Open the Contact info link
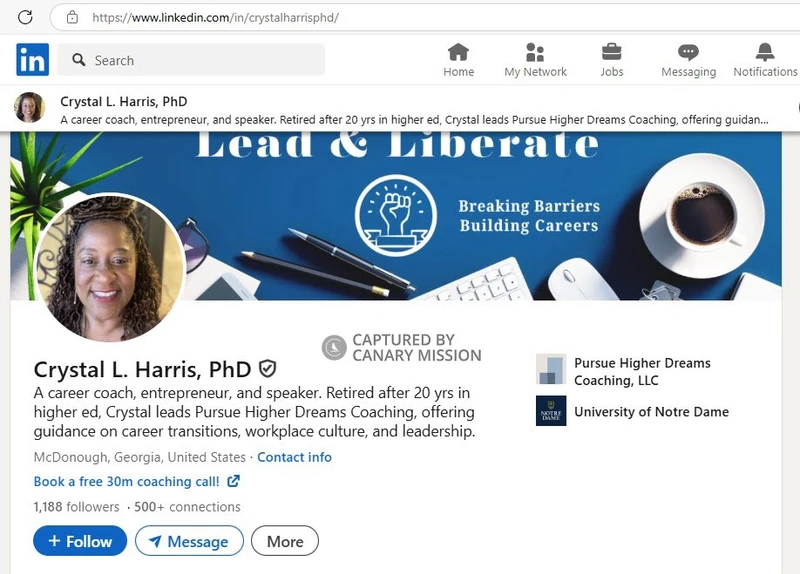 pyautogui.click(x=294, y=457)
